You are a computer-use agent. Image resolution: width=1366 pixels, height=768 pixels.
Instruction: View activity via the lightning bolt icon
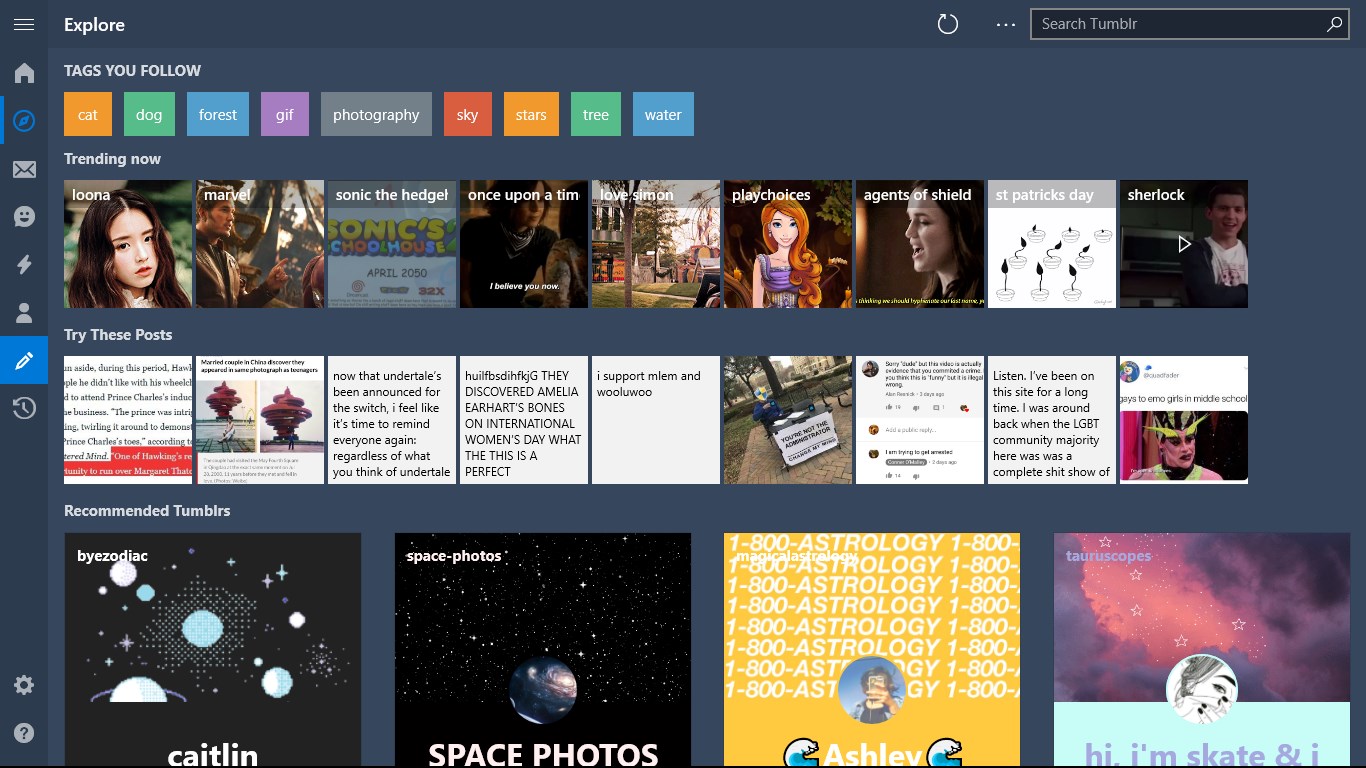24,264
